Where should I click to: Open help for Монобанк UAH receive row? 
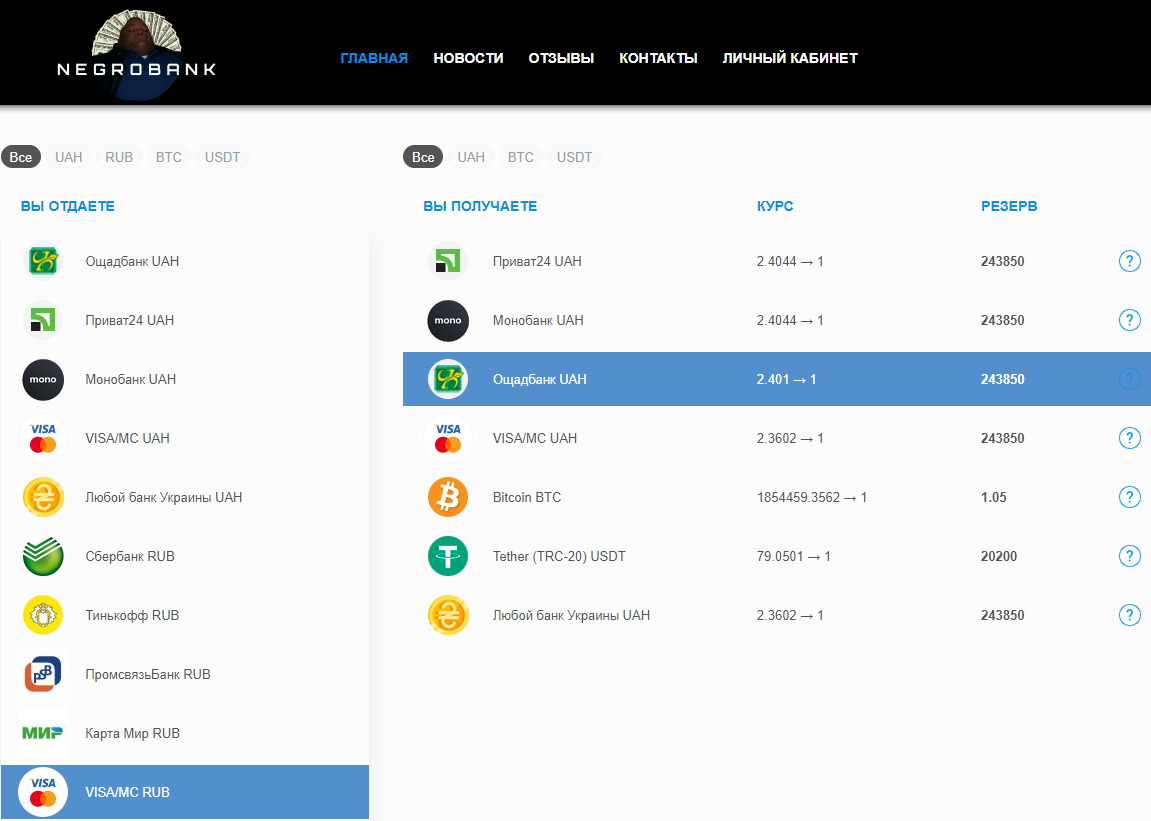[1130, 319]
